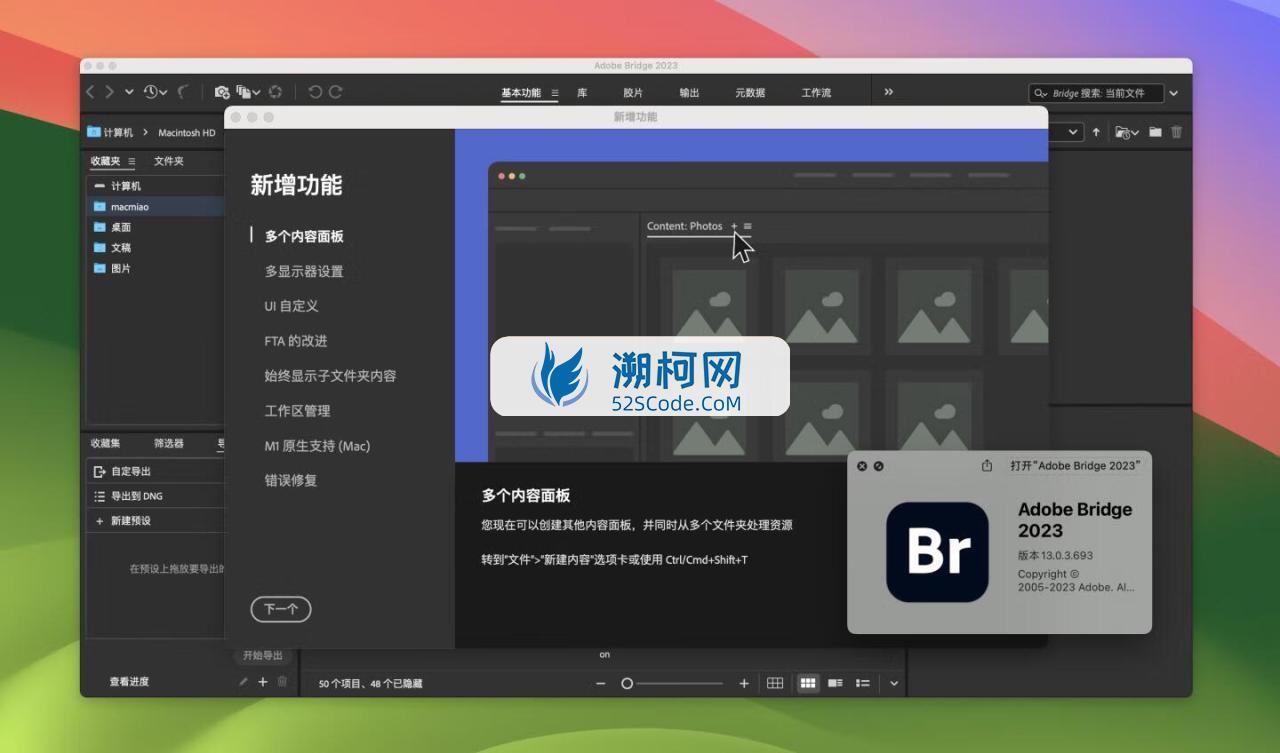Image resolution: width=1280 pixels, height=753 pixels.
Task: Click the get photos from camera icon
Action: point(222,92)
